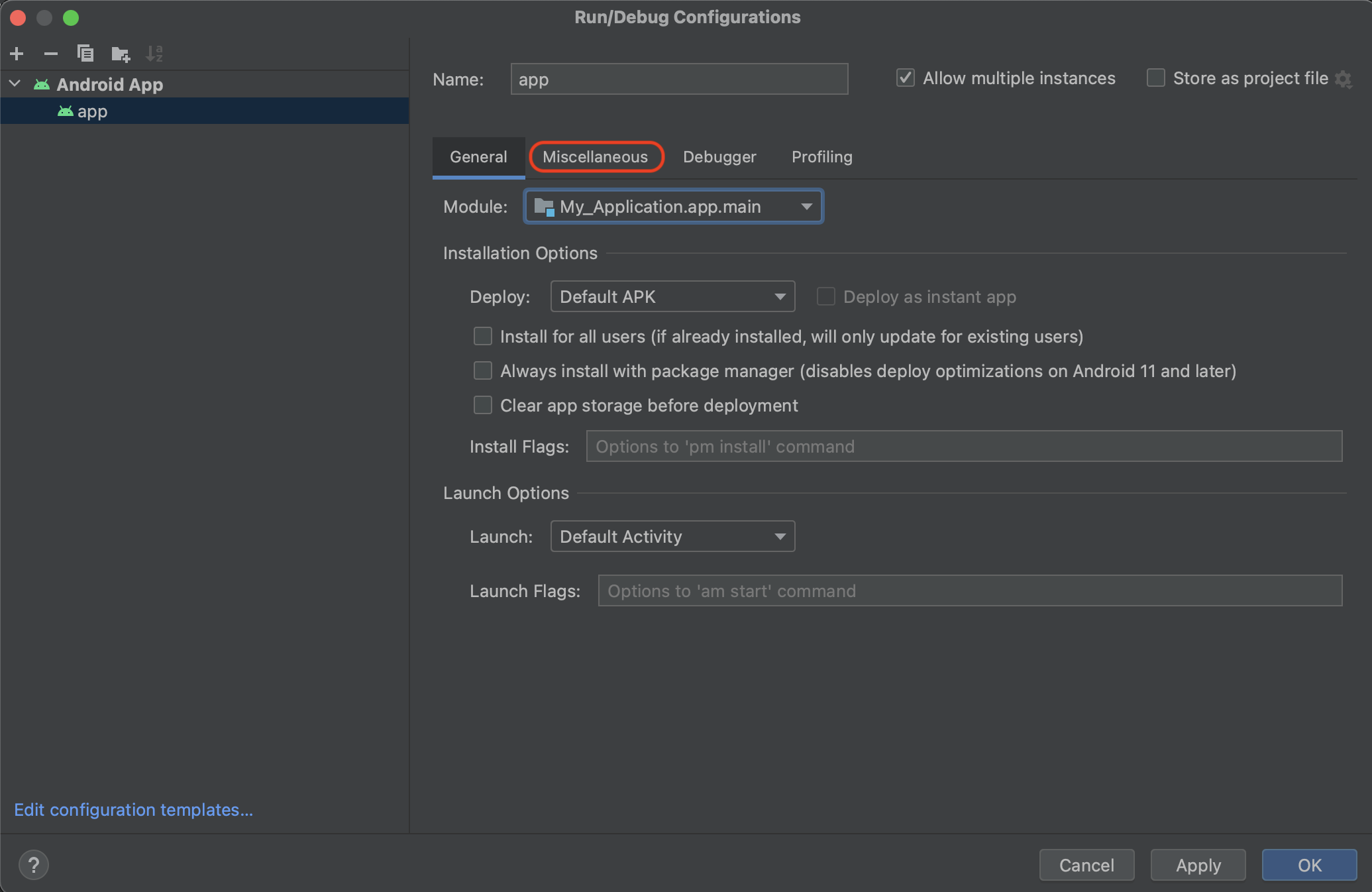This screenshot has width=1372, height=892.
Task: Open the help question mark icon
Action: [33, 865]
